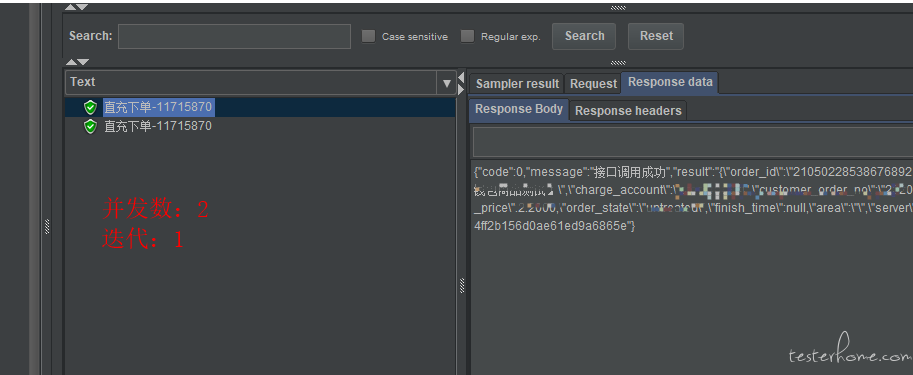This screenshot has width=913, height=375.
Task: Click the Search button
Action: [584, 36]
